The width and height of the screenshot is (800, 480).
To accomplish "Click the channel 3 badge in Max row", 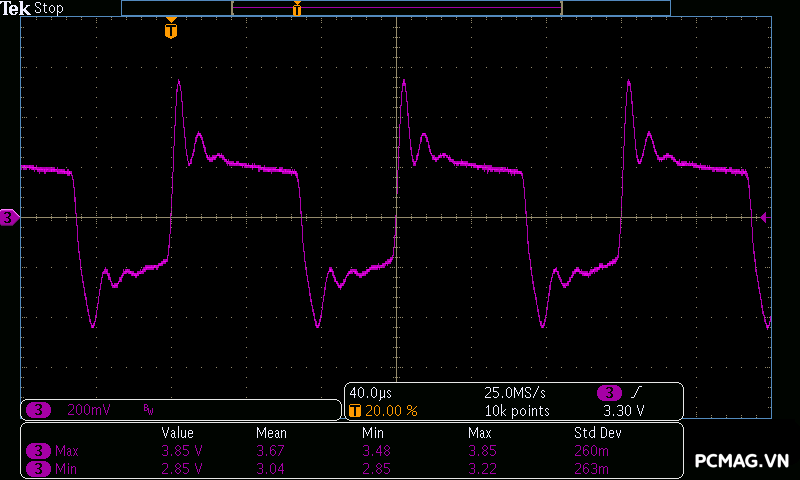I will coord(38,451).
